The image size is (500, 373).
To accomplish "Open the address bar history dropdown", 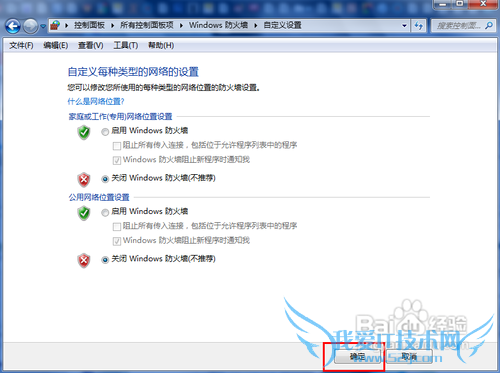I will 404,25.
